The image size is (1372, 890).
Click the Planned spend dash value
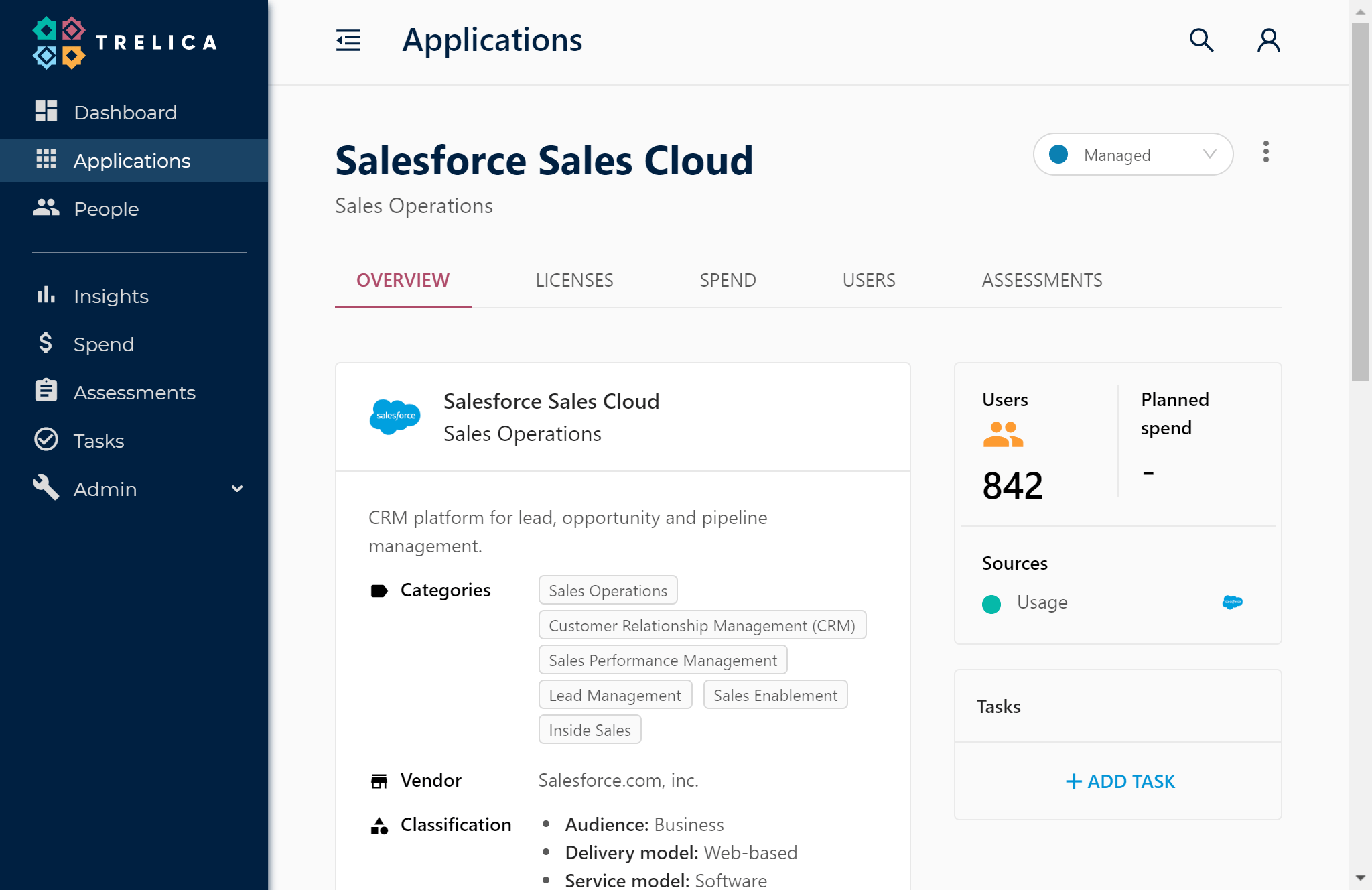1148,473
